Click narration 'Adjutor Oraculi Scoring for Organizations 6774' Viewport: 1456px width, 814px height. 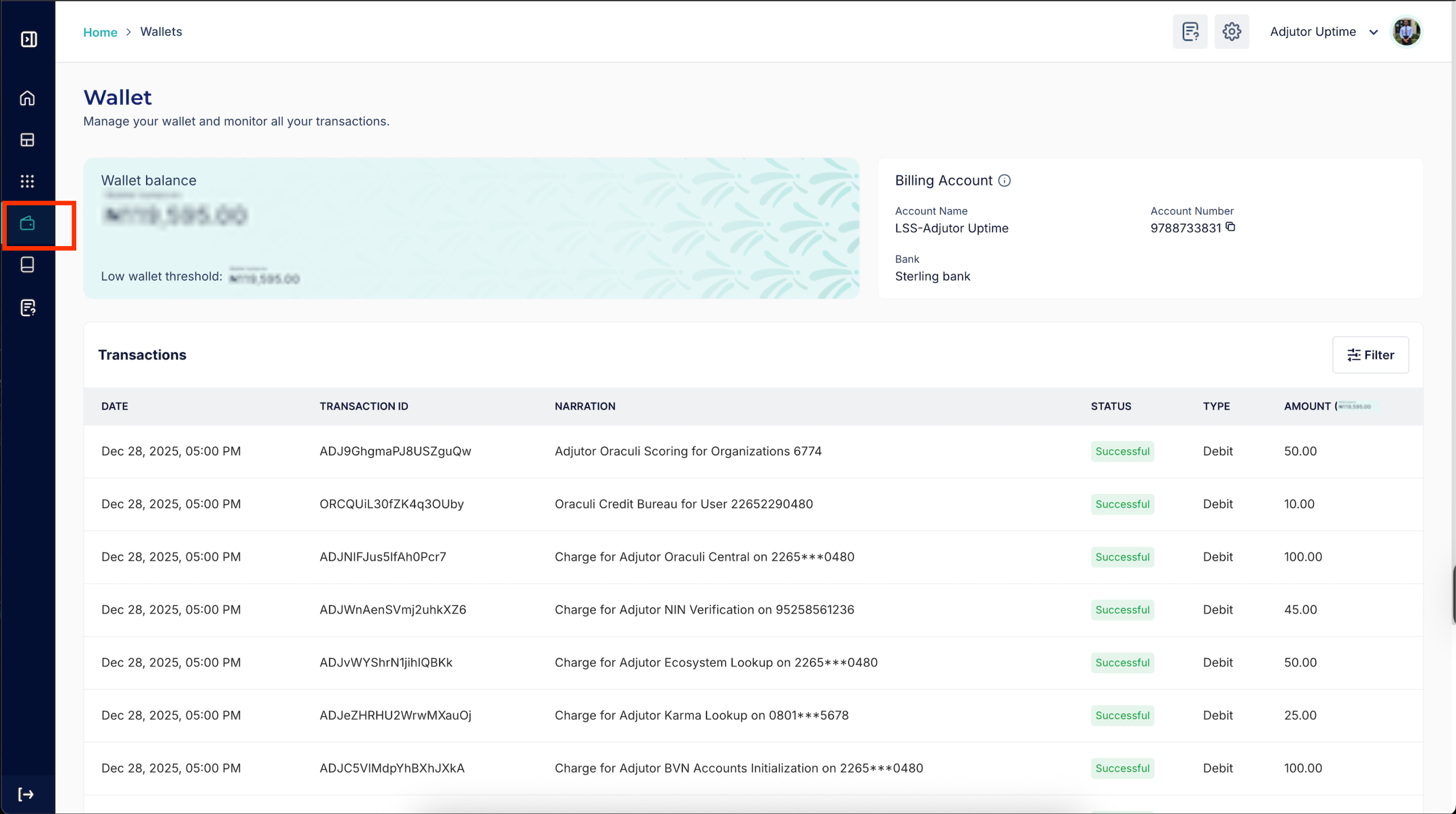coord(688,451)
